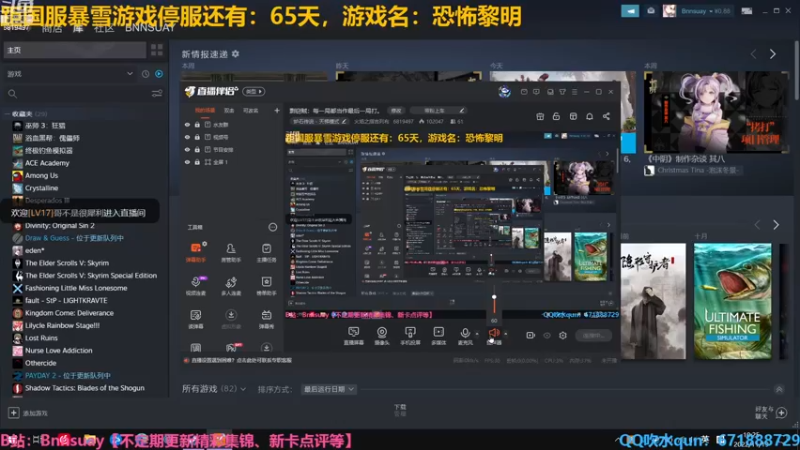Collapse the 工具箱 toolbox panel
The height and width of the screenshot is (450, 800).
(x=273, y=227)
